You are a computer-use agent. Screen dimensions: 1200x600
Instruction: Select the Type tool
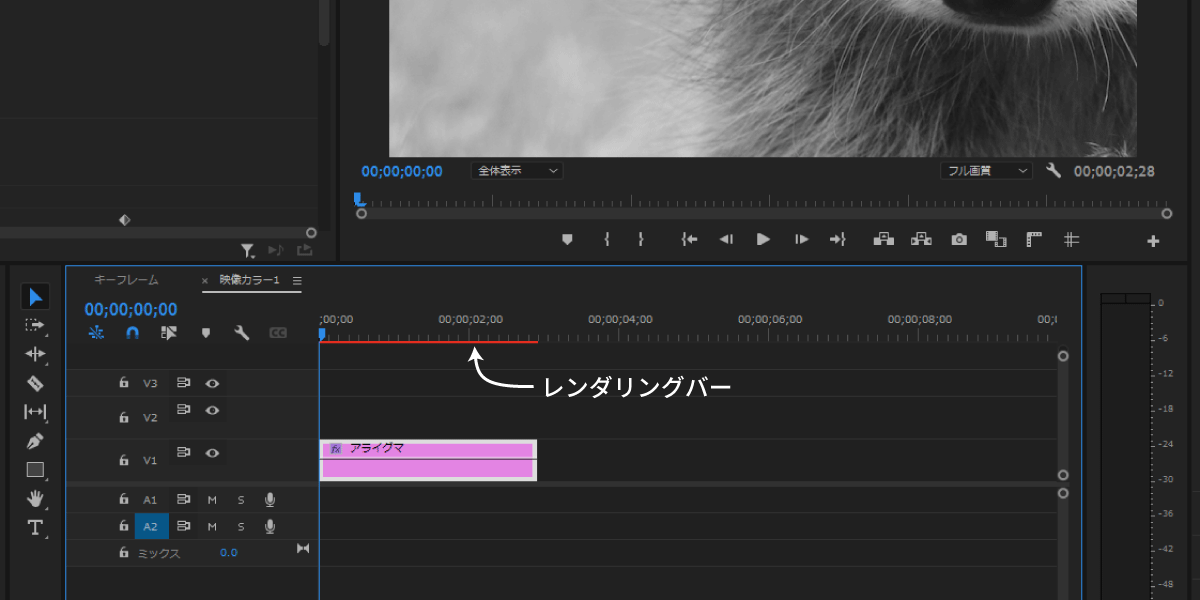point(35,527)
